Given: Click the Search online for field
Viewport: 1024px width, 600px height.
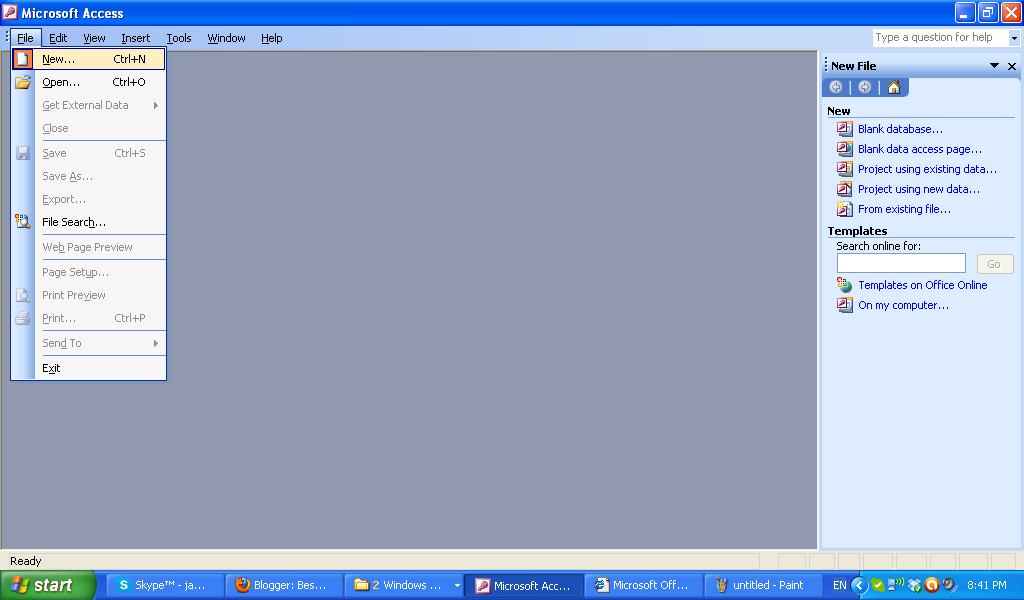Looking at the screenshot, I should [x=900, y=262].
